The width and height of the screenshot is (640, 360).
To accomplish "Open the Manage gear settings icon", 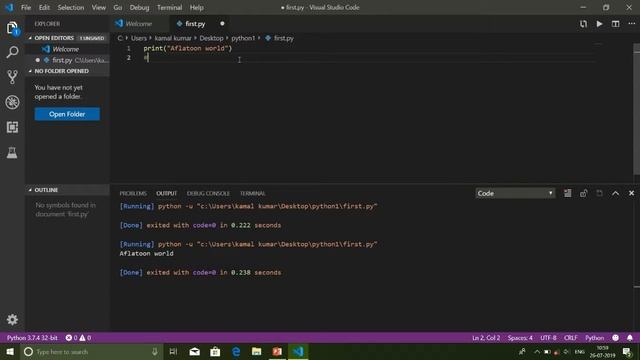I will pos(12,319).
